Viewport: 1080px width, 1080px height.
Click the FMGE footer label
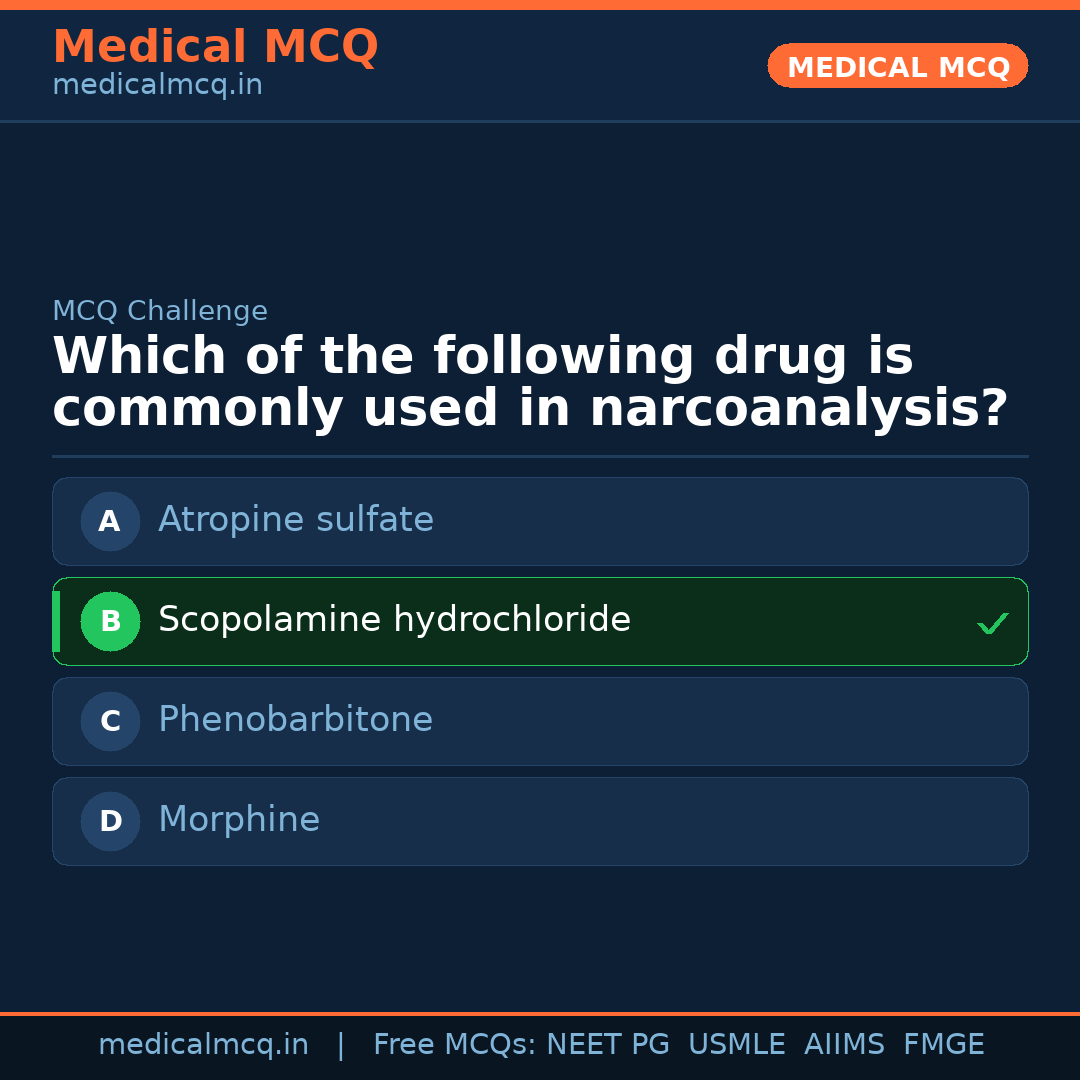pyautogui.click(x=943, y=1045)
